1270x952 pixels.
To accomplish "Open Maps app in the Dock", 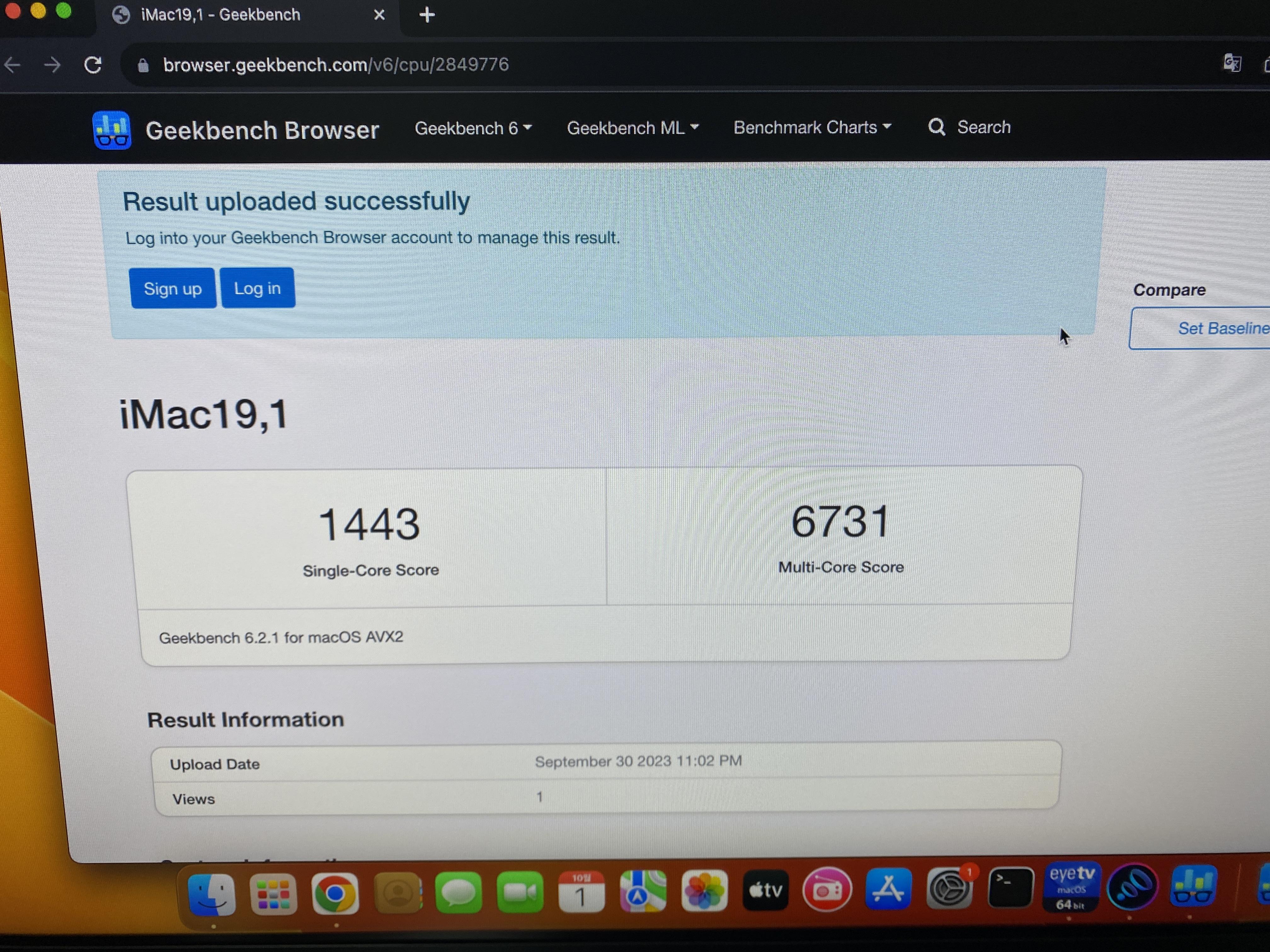I will [643, 891].
